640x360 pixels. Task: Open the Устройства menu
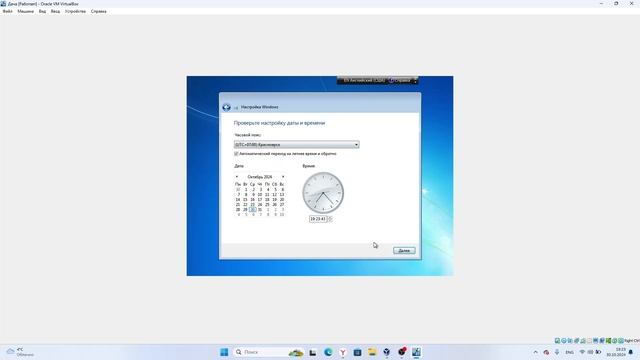[75, 11]
